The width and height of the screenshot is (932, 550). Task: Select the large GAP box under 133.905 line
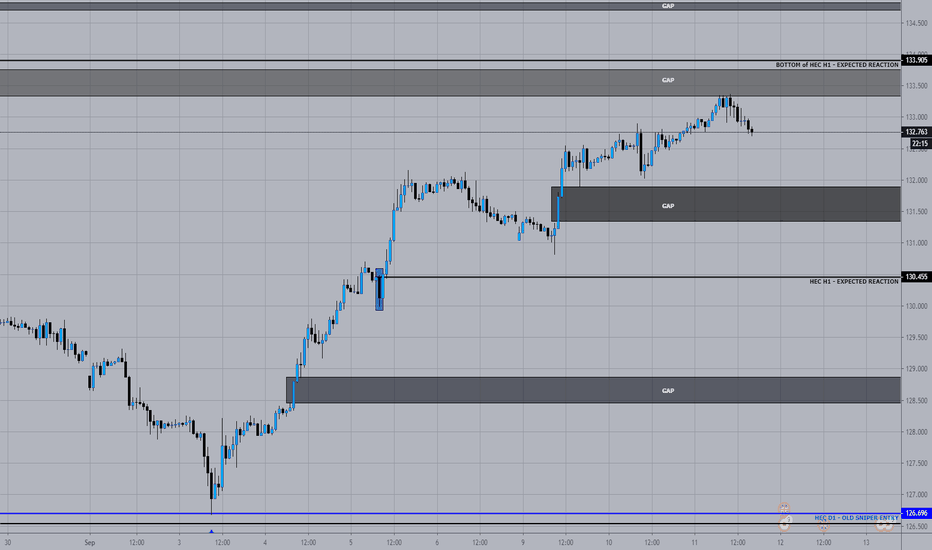click(450, 83)
